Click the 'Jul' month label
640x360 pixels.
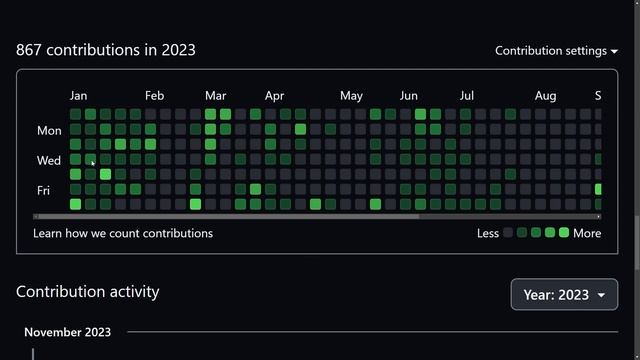pos(467,96)
